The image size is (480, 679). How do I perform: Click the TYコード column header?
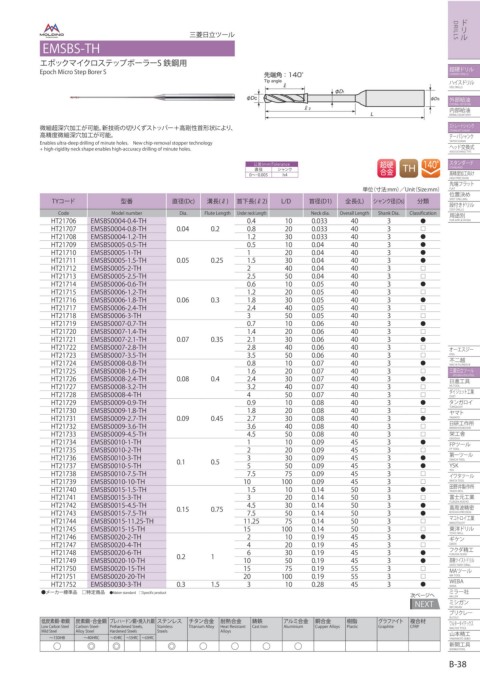pos(63,201)
